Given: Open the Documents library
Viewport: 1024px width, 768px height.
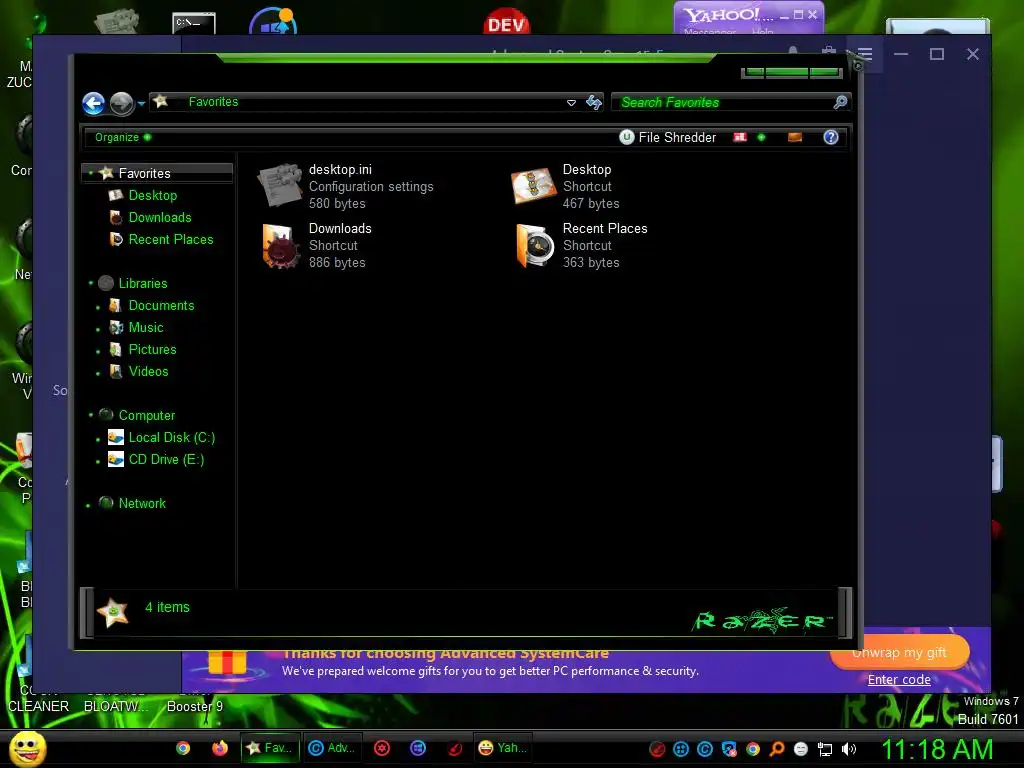Looking at the screenshot, I should click(161, 306).
